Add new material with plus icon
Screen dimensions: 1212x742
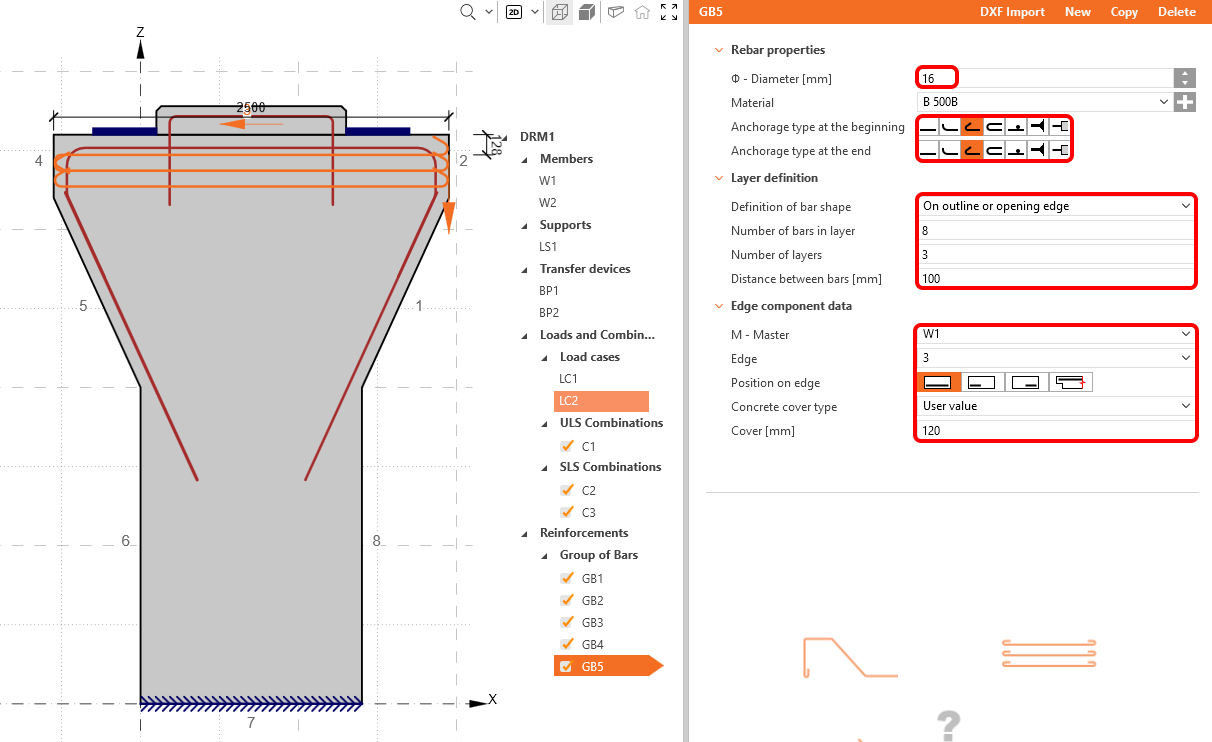tap(1185, 102)
